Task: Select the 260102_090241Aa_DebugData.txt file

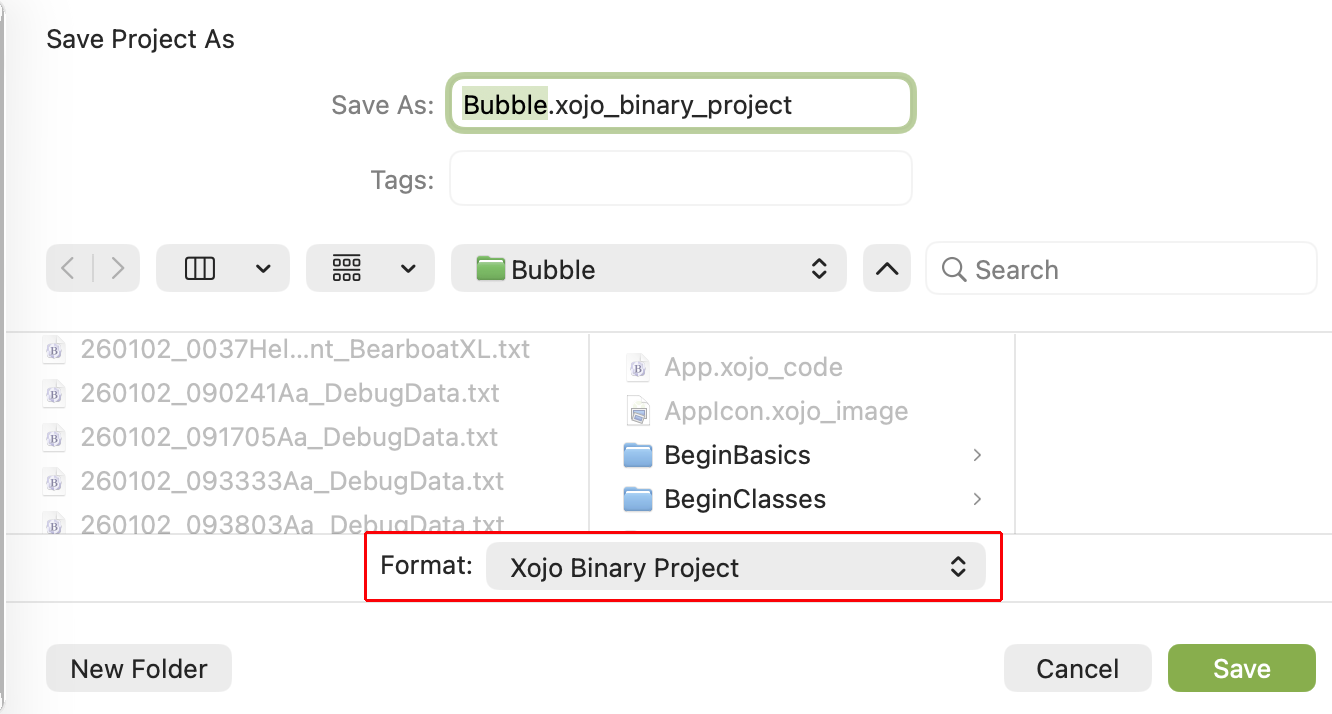Action: (290, 393)
